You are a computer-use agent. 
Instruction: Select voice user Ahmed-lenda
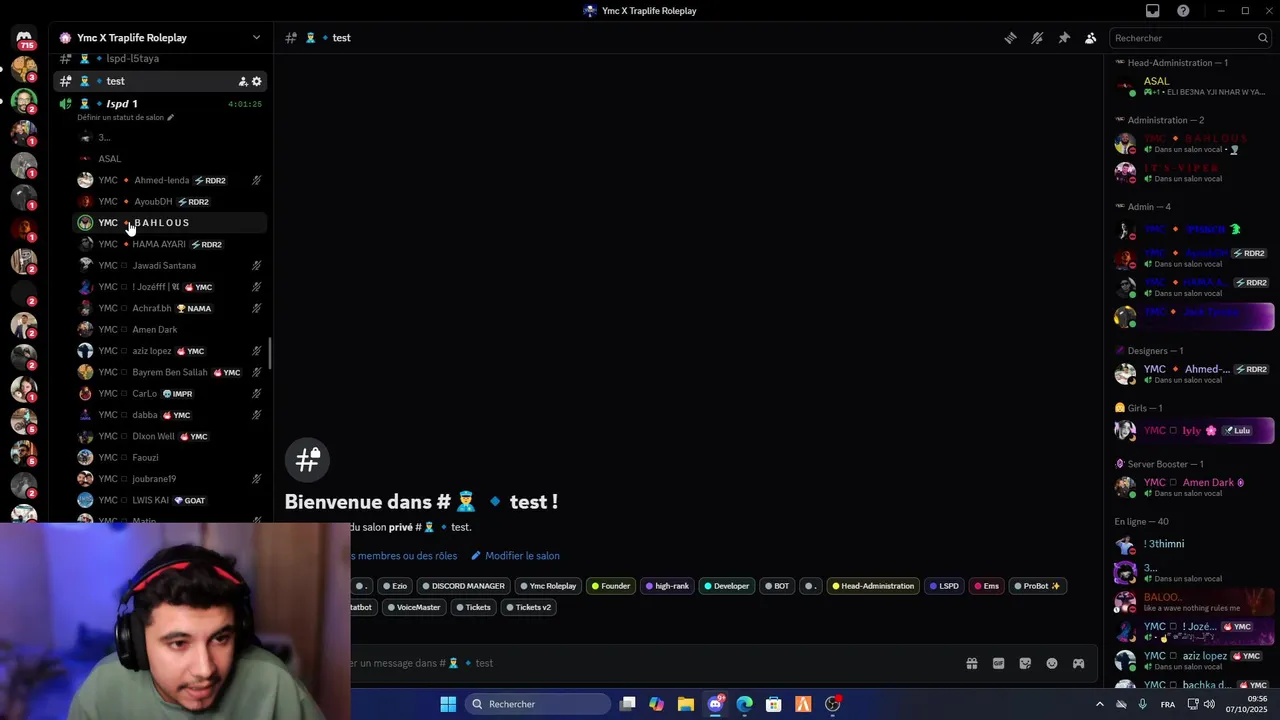pyautogui.click(x=170, y=180)
